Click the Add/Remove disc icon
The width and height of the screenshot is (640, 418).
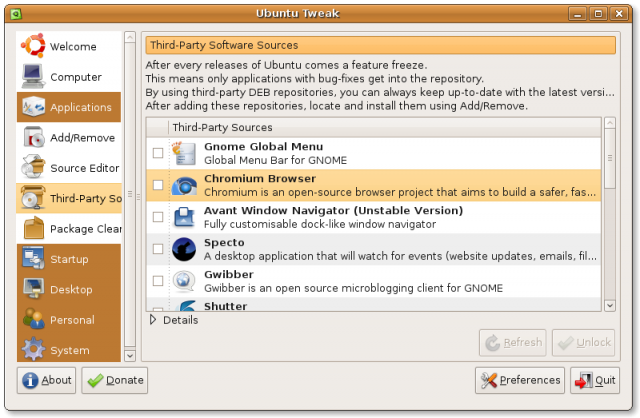(x=33, y=137)
